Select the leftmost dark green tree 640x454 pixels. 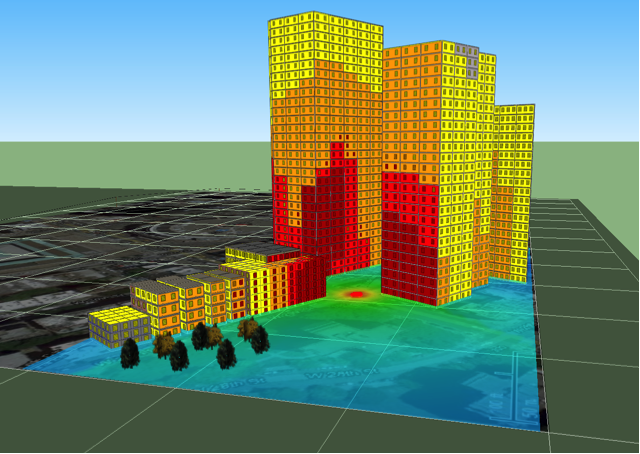(129, 352)
